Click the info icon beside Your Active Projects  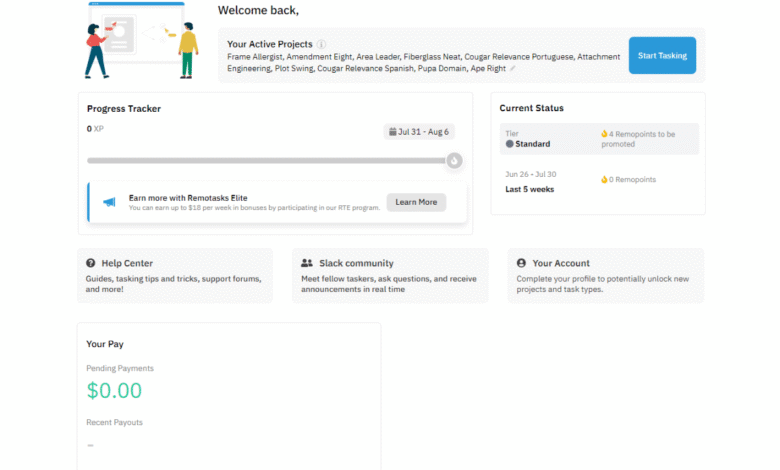[x=321, y=44]
